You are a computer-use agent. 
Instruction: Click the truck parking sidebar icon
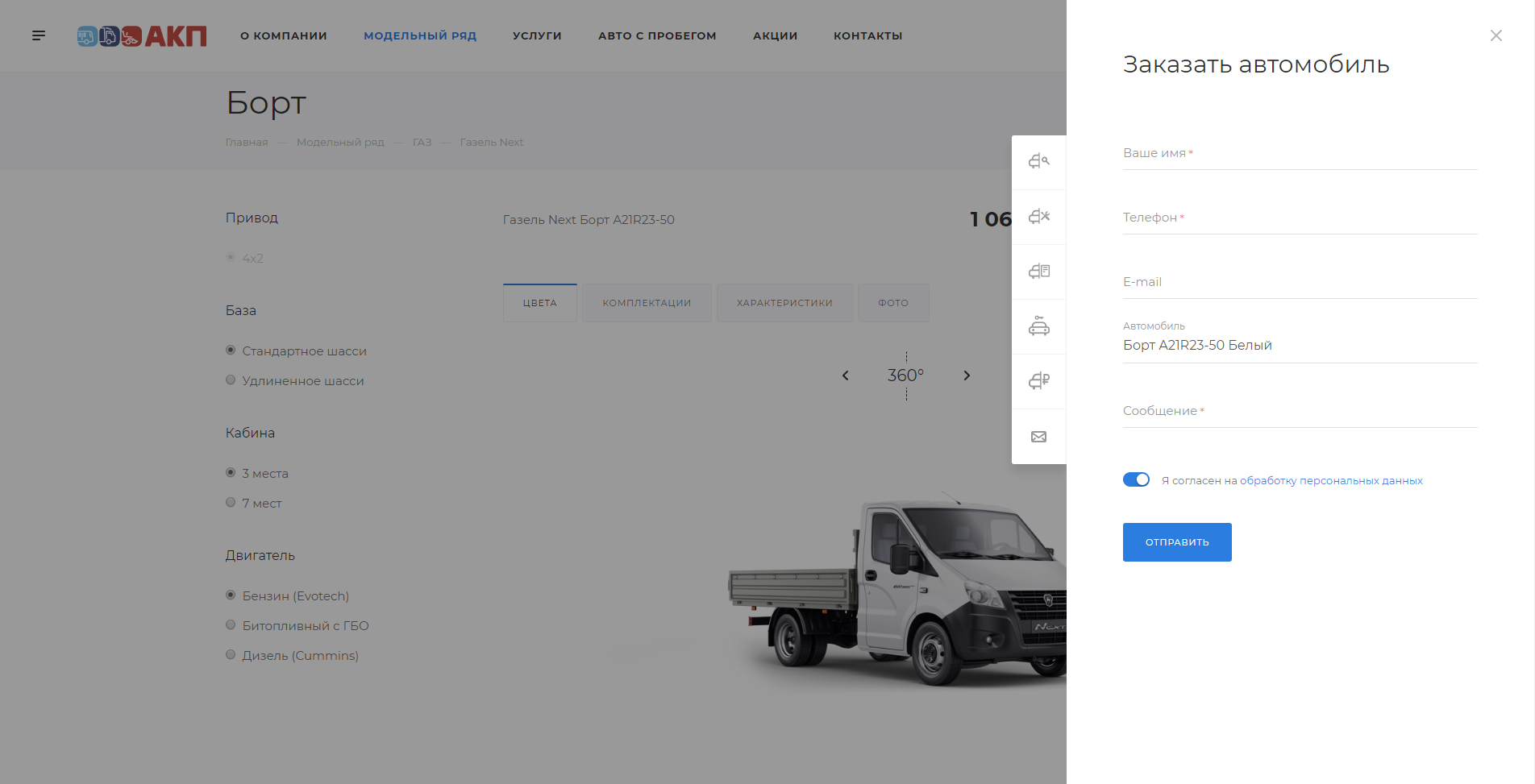point(1039,381)
